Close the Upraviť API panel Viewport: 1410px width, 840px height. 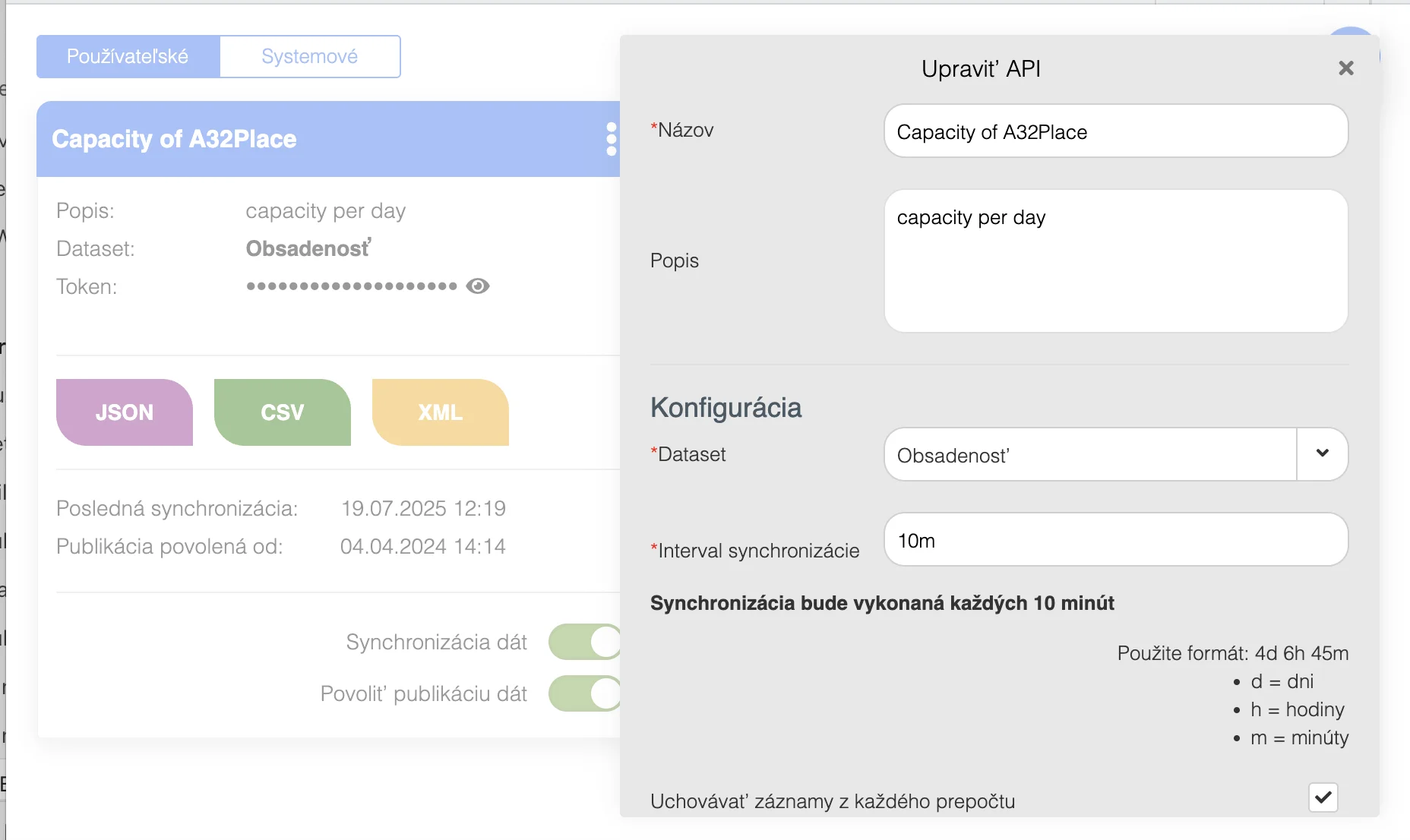coord(1345,68)
